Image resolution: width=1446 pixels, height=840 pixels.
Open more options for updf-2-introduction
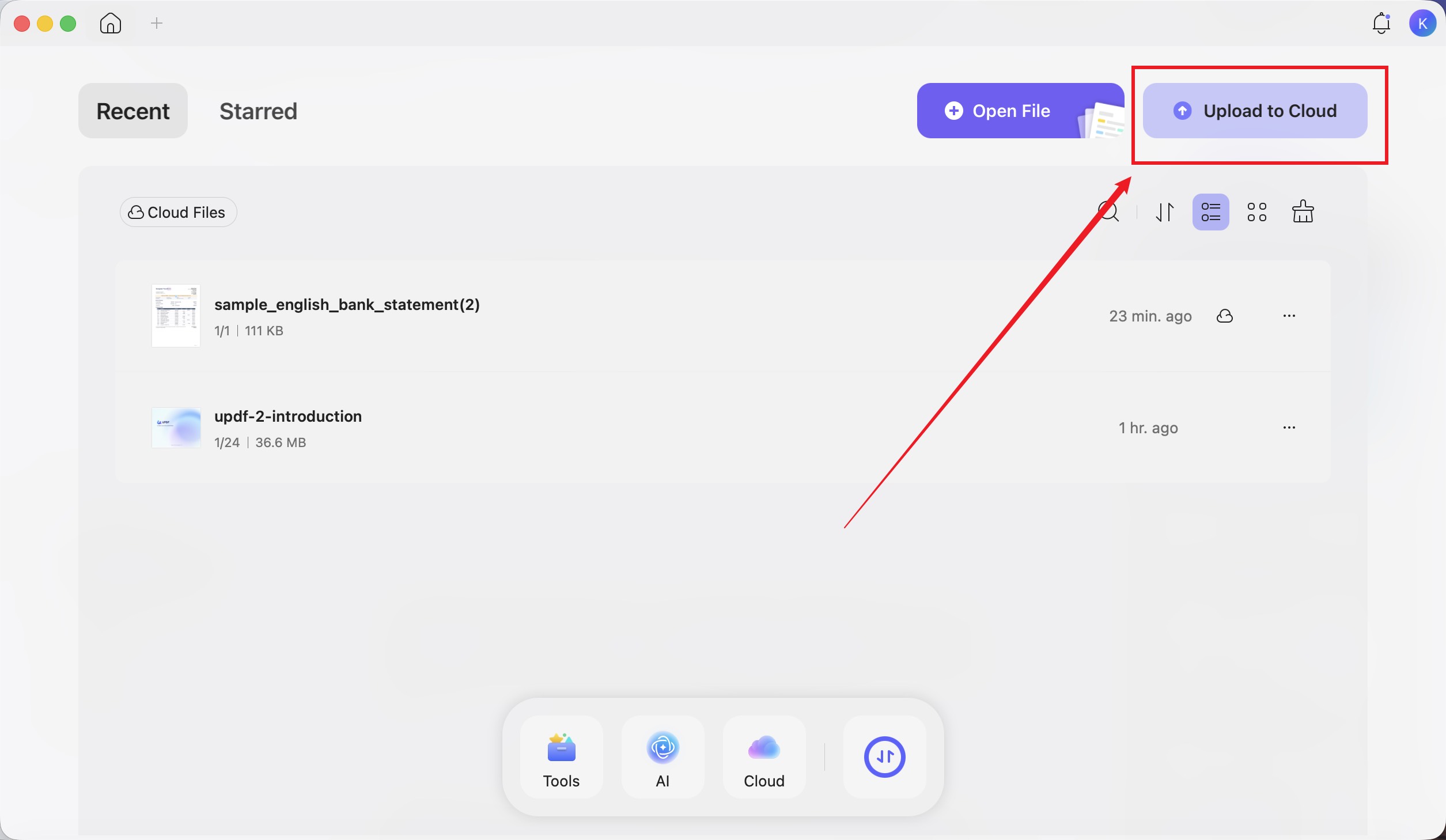[x=1289, y=427]
